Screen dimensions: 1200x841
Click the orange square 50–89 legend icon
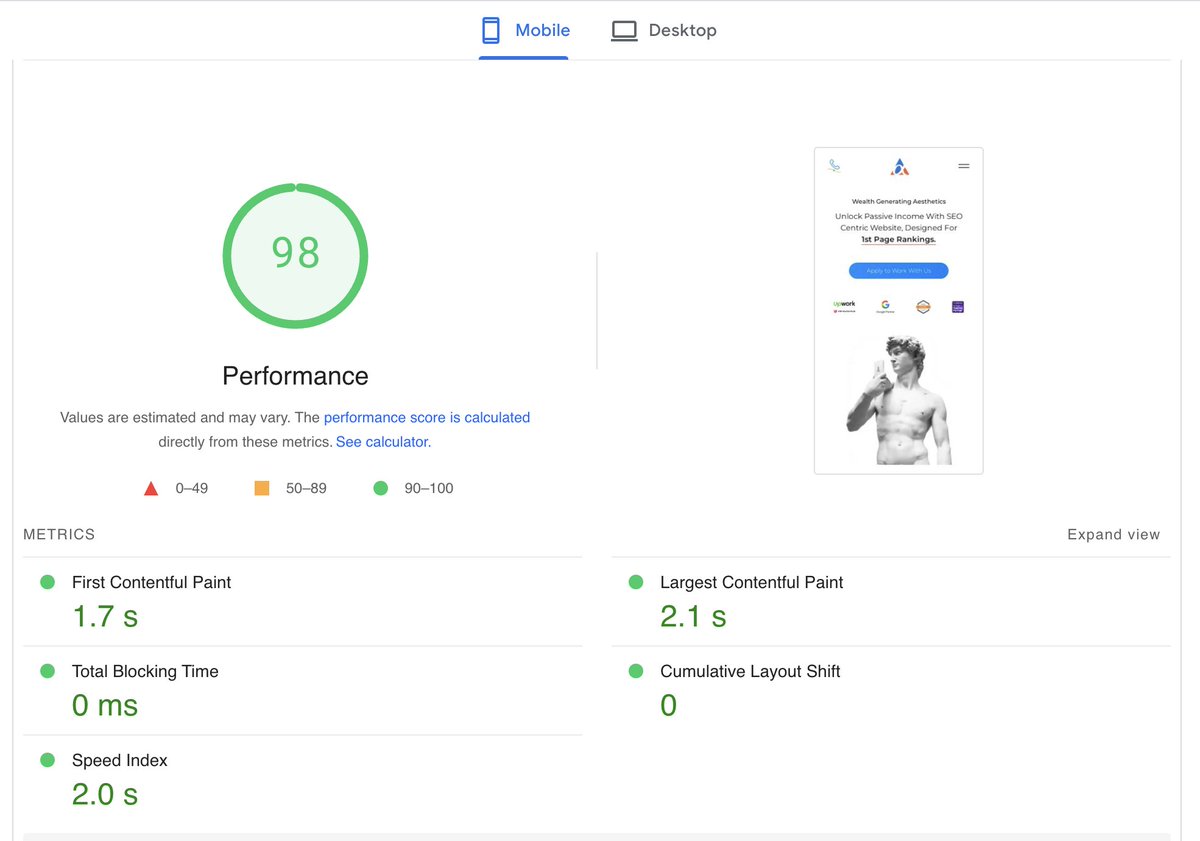coord(262,489)
